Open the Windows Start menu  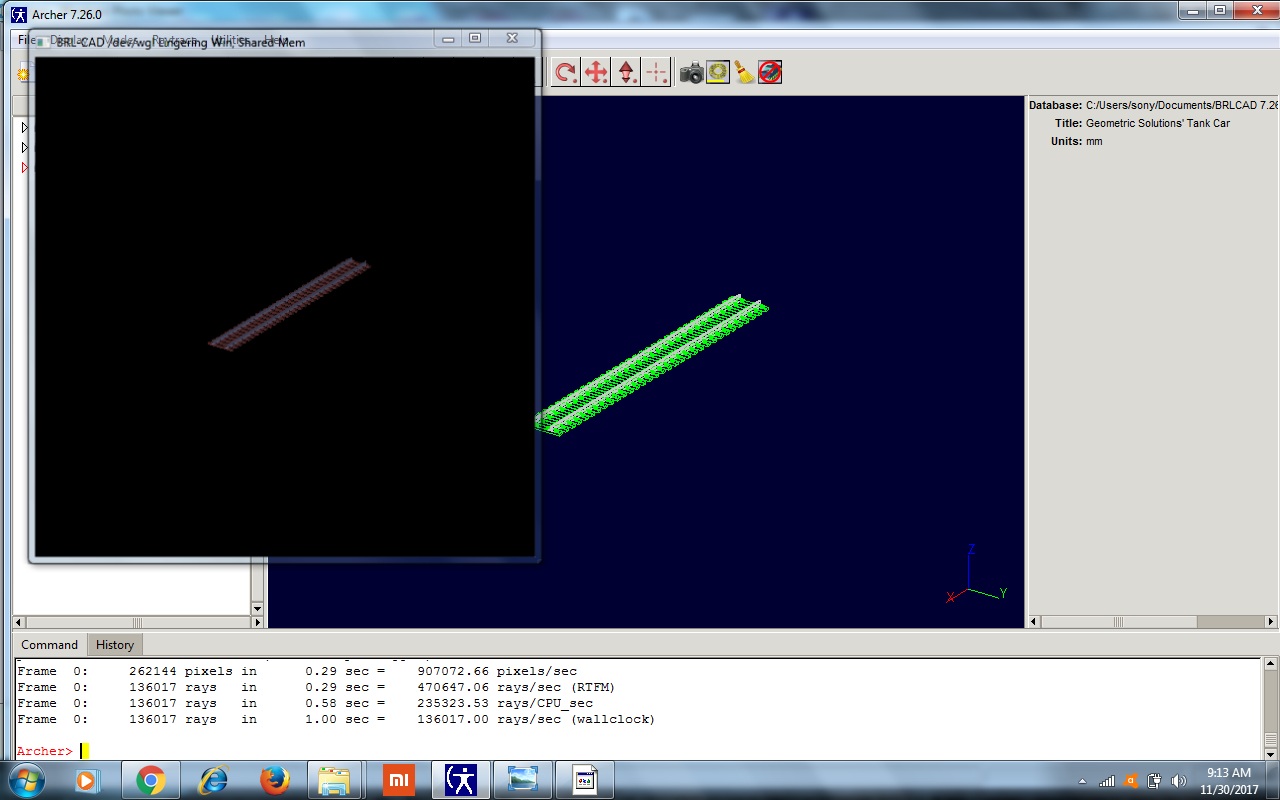25,780
